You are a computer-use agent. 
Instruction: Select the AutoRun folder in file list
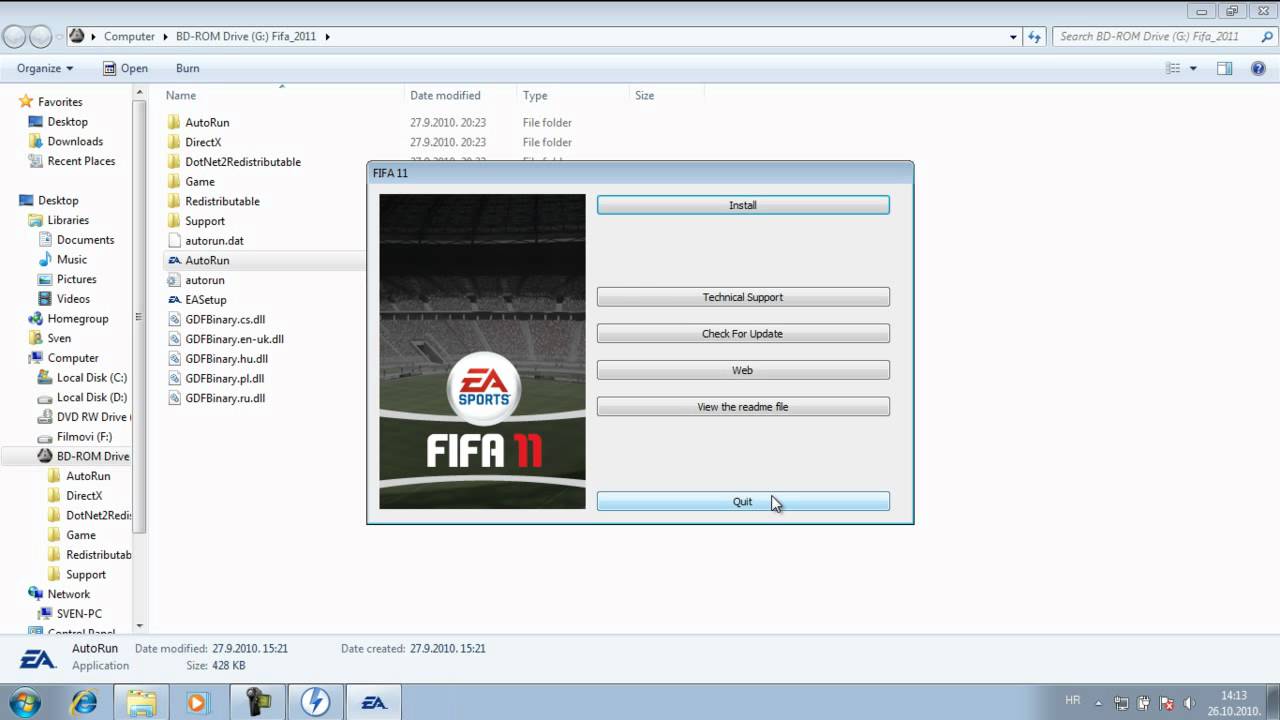click(207, 122)
